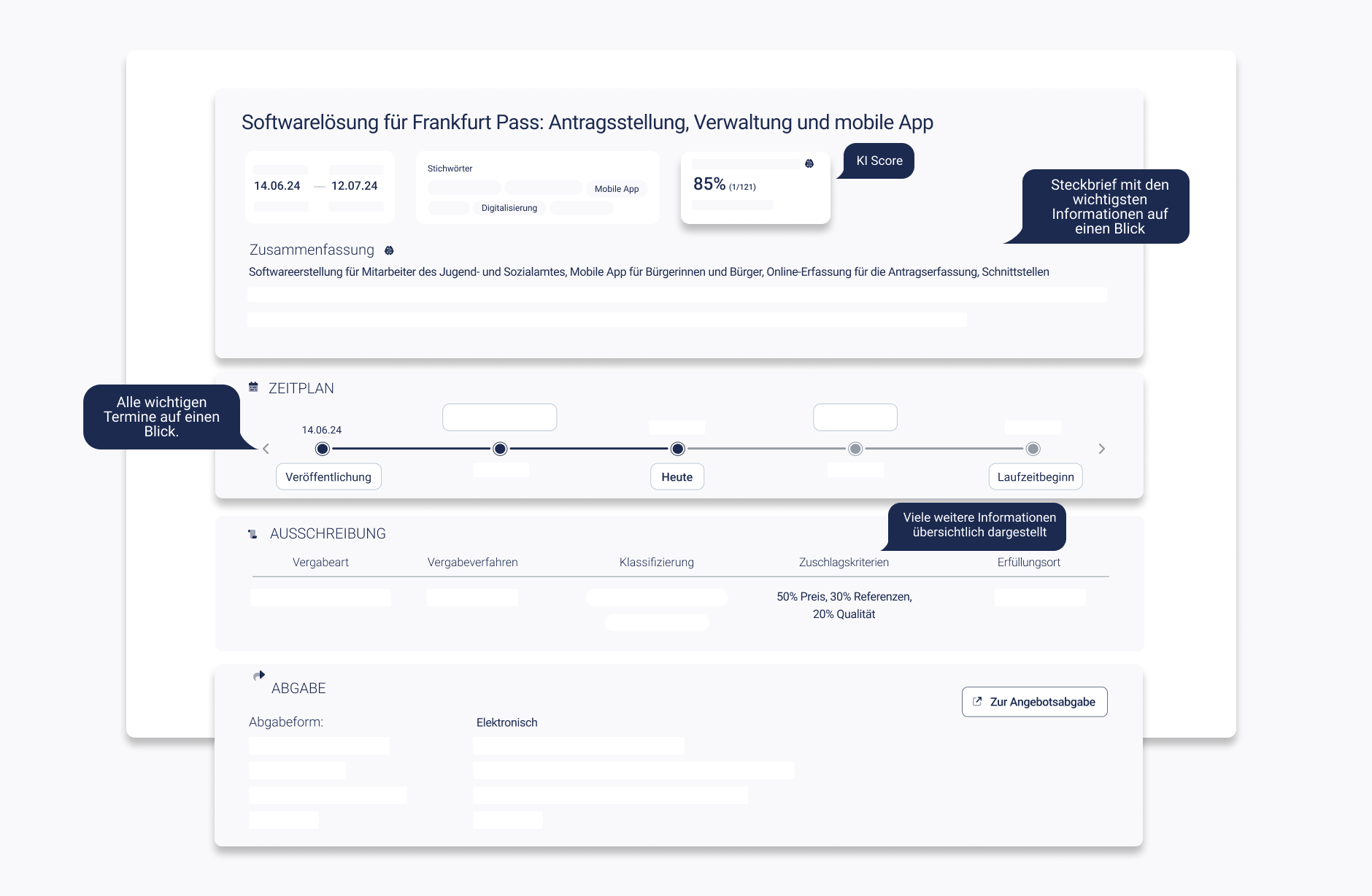The width and height of the screenshot is (1372, 896).
Task: Click the Laufzeitbeginn timeline dot
Action: [1033, 449]
